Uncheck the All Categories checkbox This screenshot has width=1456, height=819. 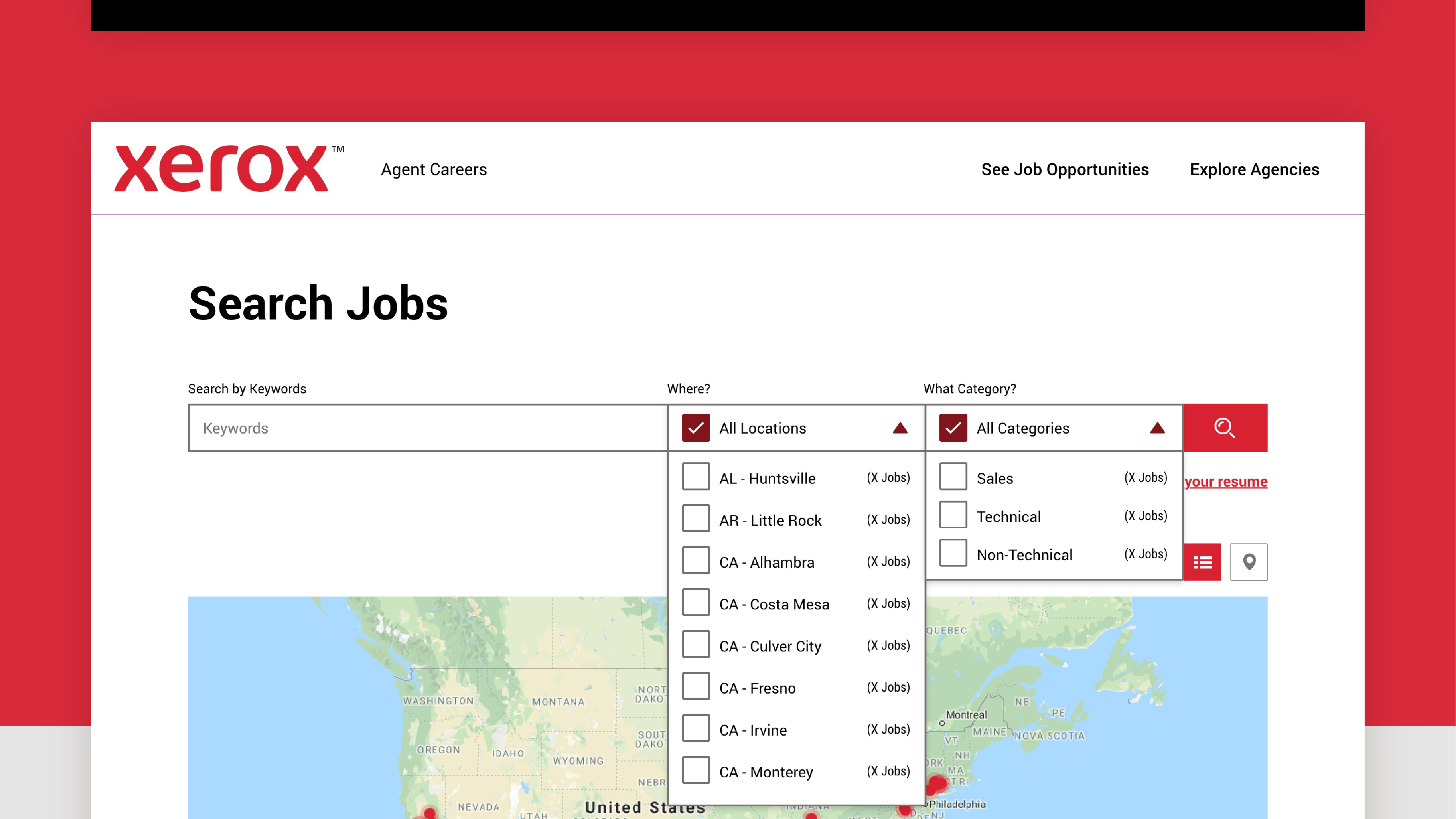(x=953, y=428)
